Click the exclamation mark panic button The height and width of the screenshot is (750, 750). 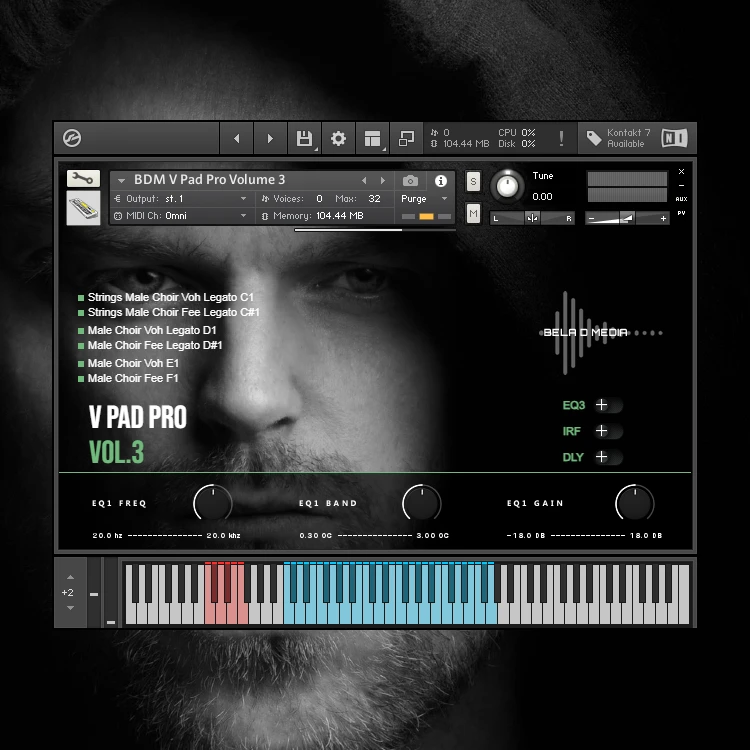tap(561, 138)
